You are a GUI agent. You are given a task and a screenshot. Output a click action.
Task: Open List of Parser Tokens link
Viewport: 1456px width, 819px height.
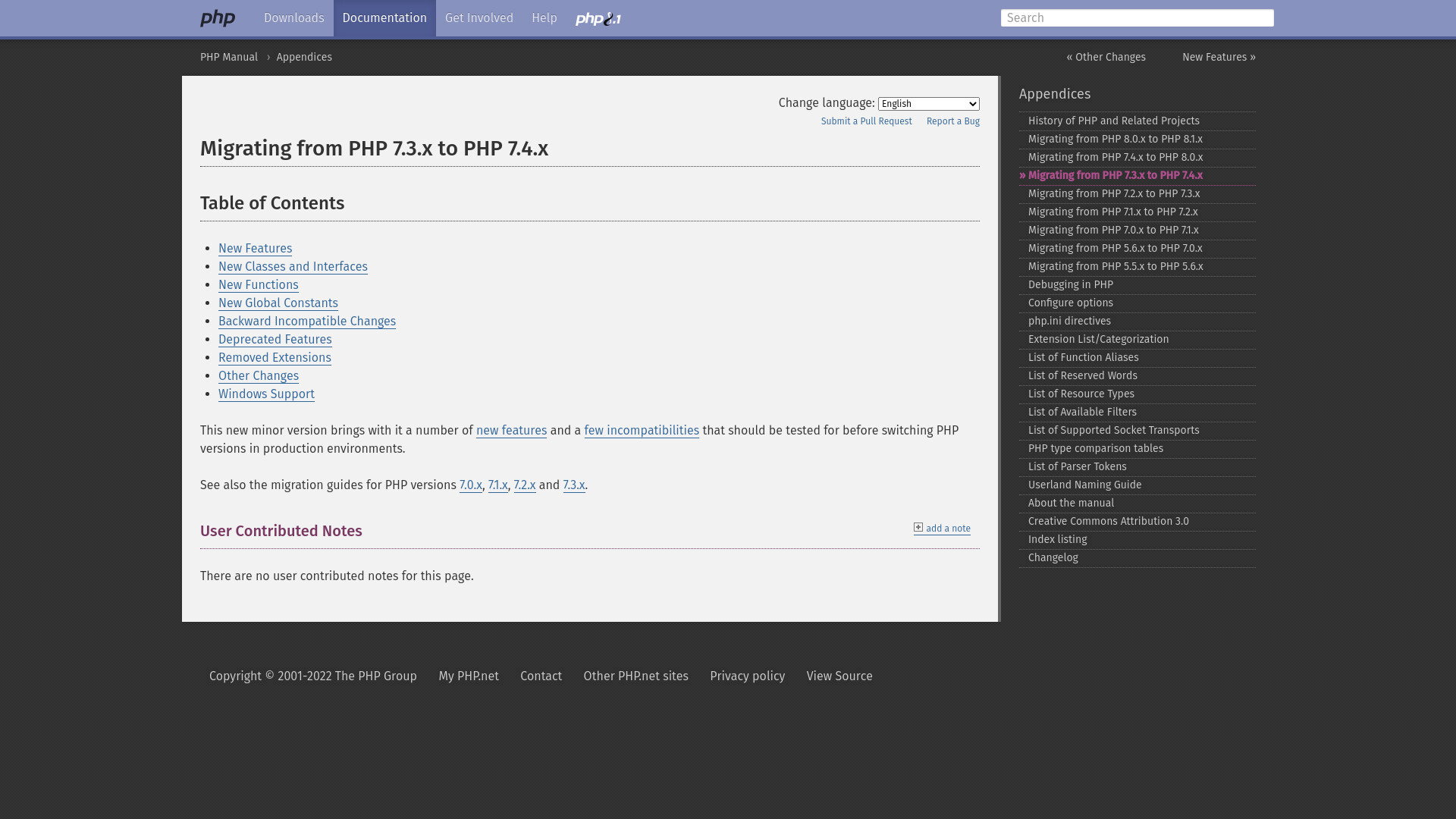(x=1137, y=467)
